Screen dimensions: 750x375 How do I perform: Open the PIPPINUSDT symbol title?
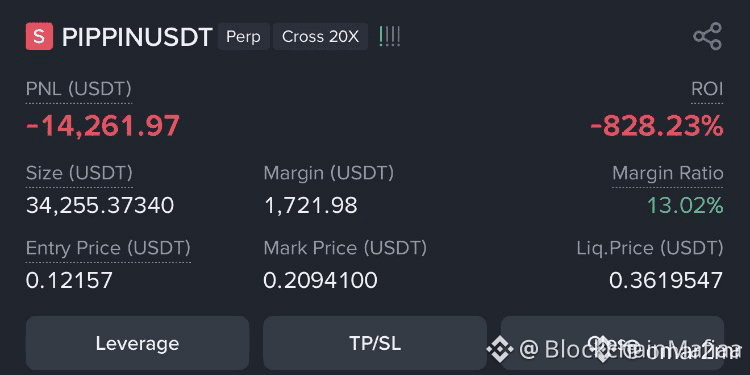137,37
